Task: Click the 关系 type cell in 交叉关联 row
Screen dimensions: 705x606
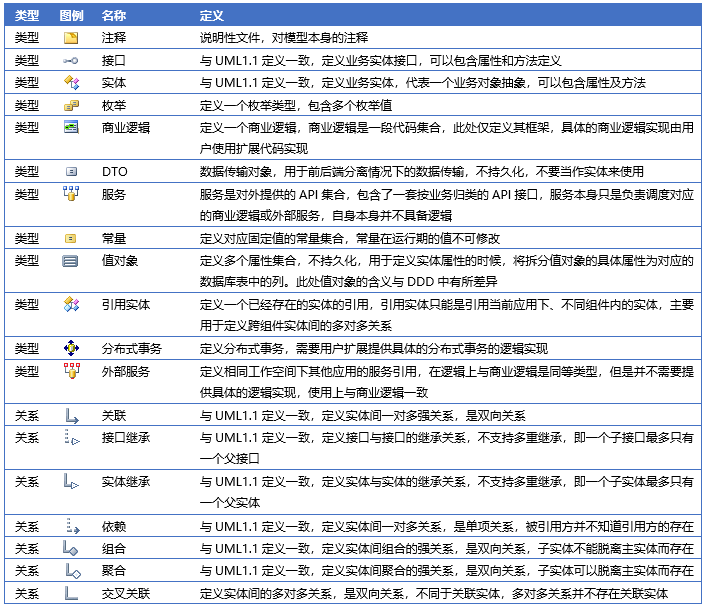Action: pyautogui.click(x=27, y=594)
